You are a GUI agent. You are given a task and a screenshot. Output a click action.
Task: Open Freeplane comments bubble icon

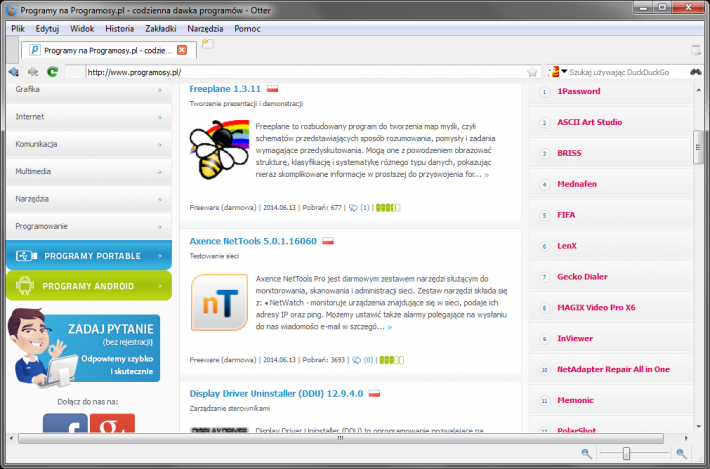tap(353, 208)
